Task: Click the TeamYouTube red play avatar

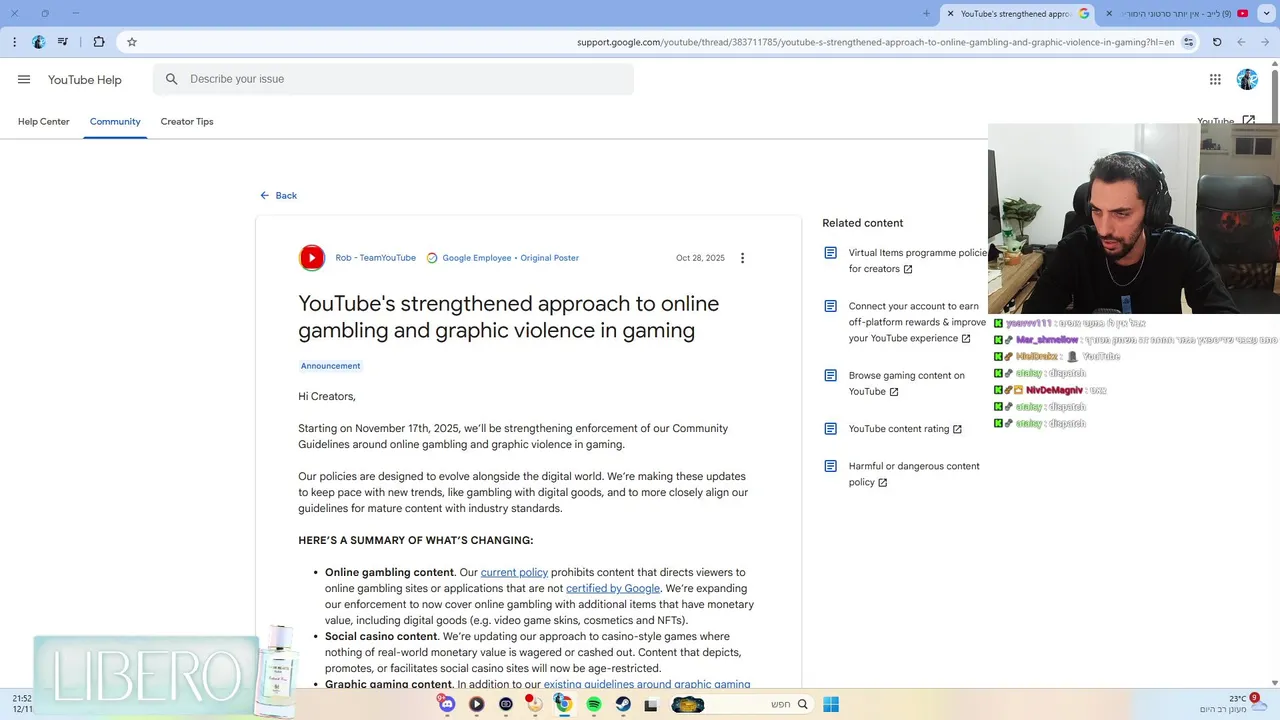Action: (x=312, y=258)
